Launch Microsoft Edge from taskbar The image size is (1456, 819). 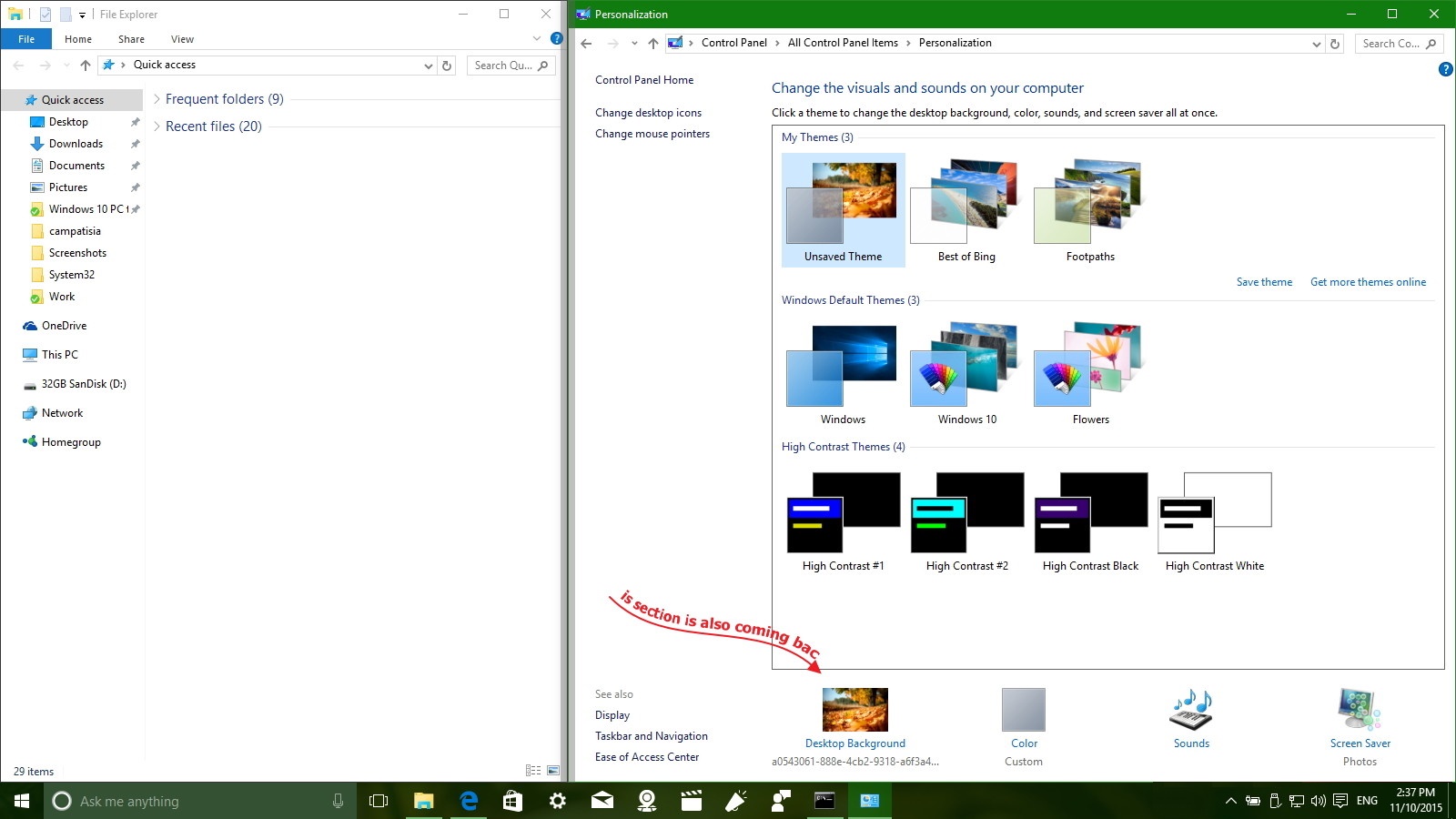[469, 801]
